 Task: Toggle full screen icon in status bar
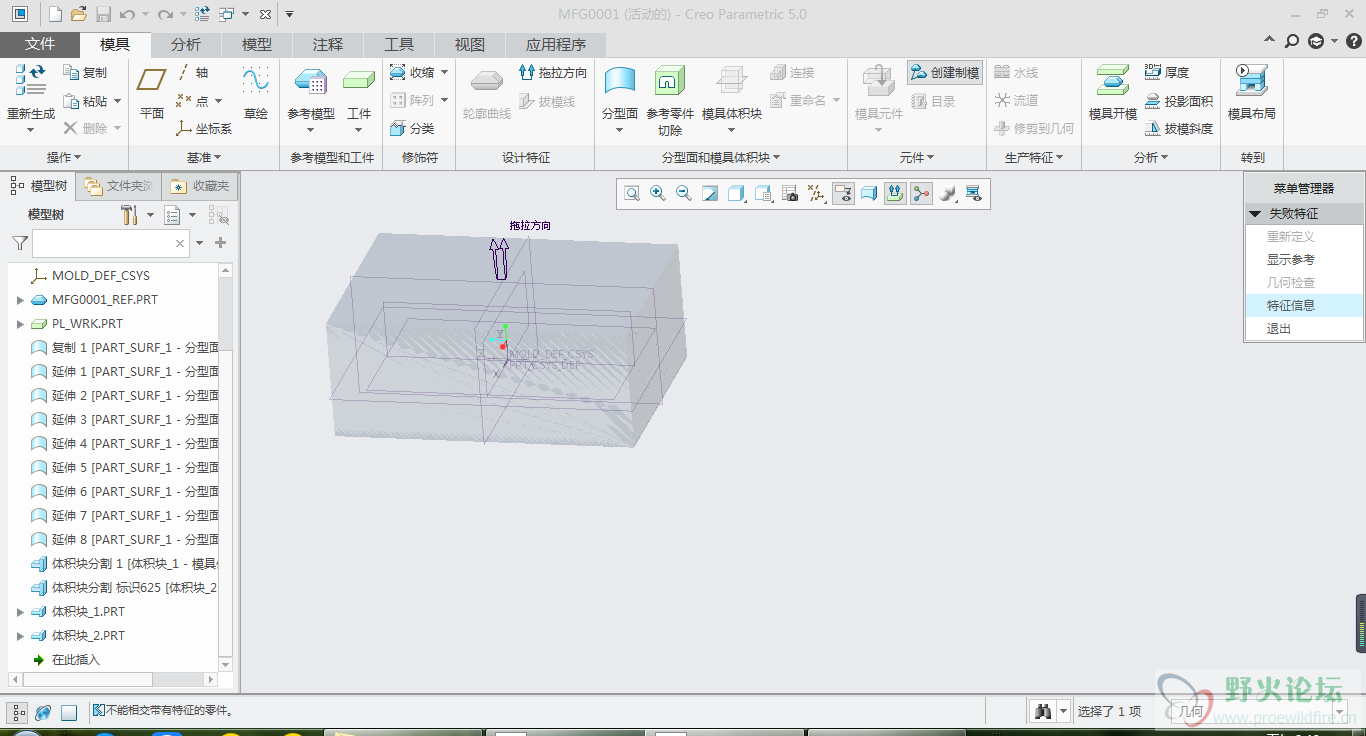(x=69, y=713)
